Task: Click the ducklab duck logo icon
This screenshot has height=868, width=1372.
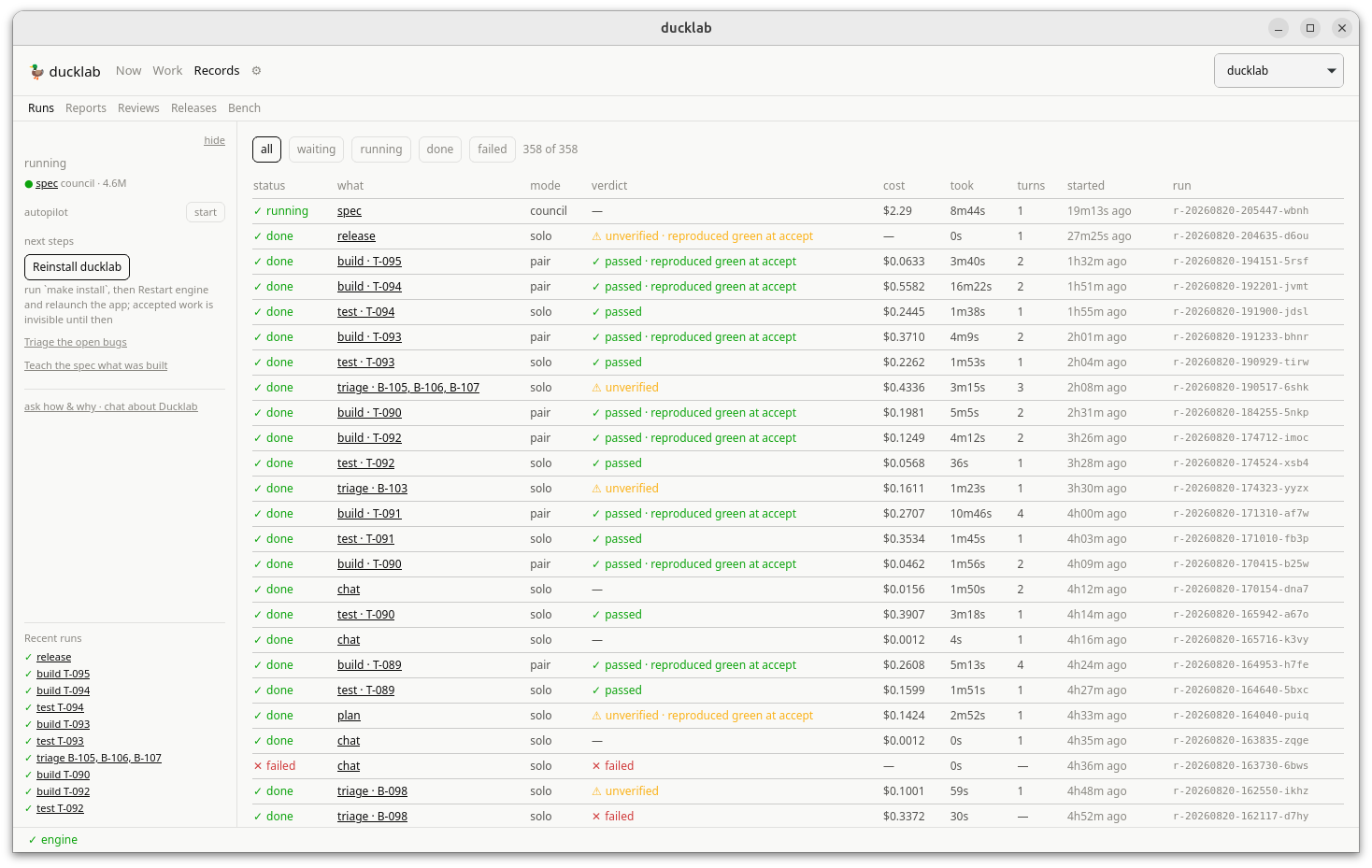Action: point(36,71)
